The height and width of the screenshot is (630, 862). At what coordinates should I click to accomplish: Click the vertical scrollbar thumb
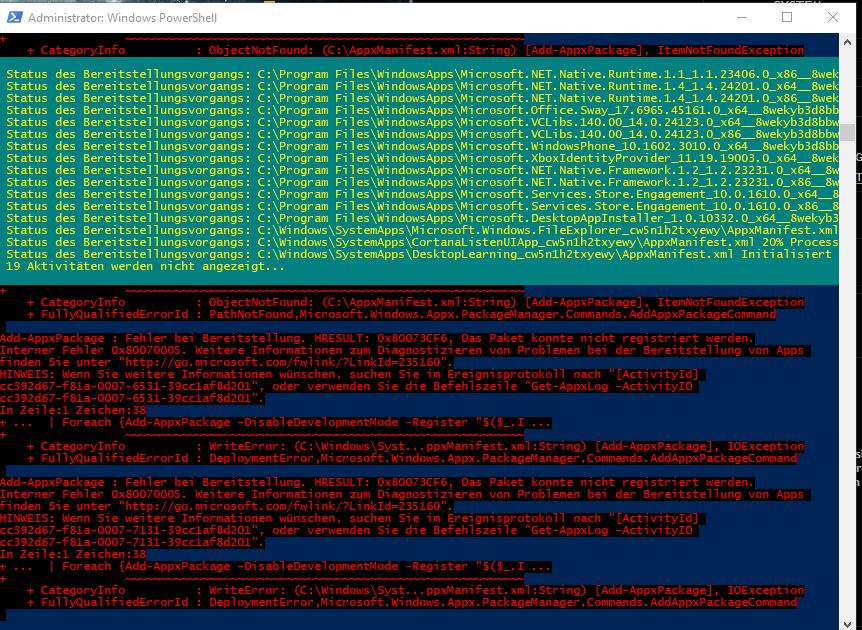847,132
